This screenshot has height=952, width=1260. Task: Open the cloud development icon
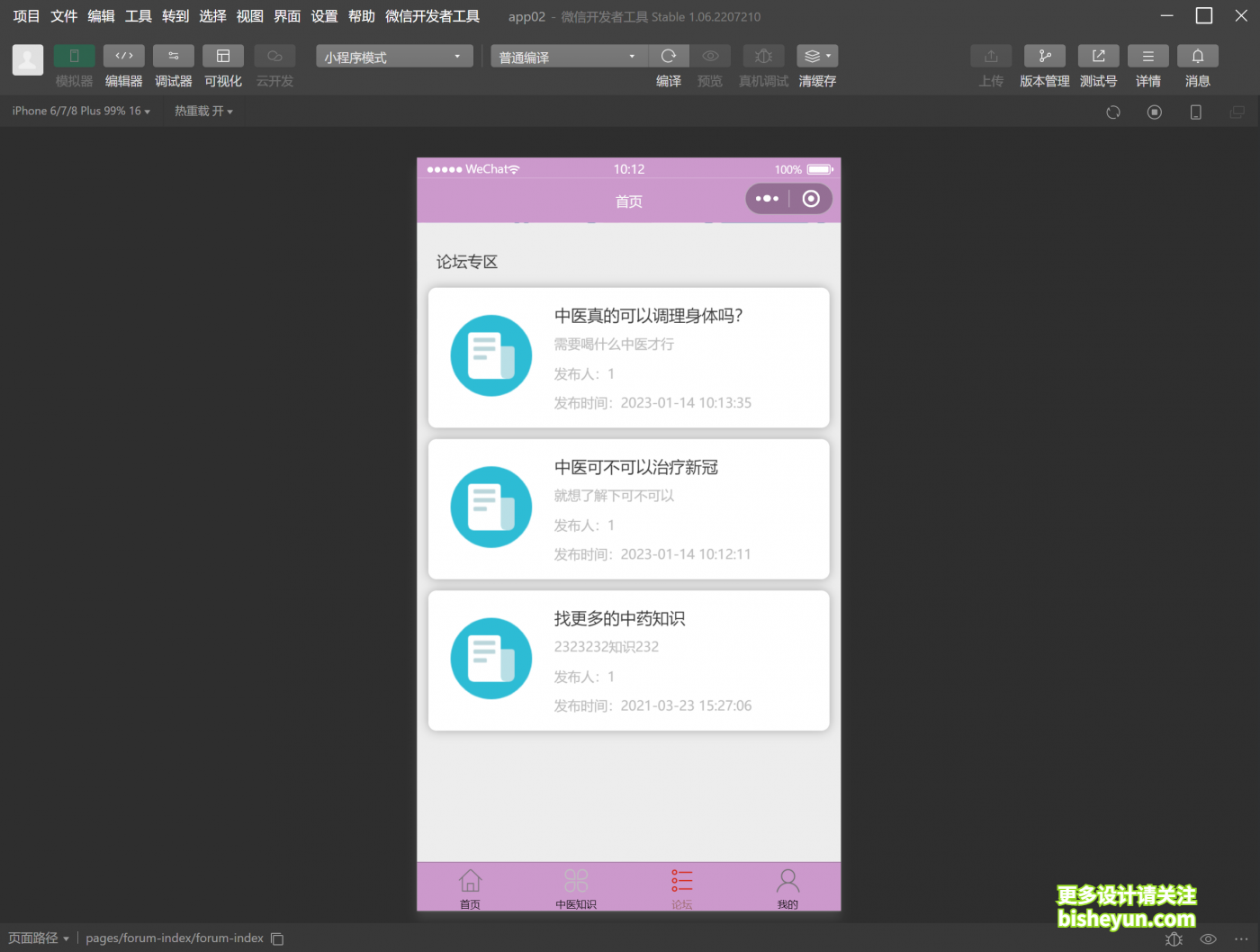[274, 56]
